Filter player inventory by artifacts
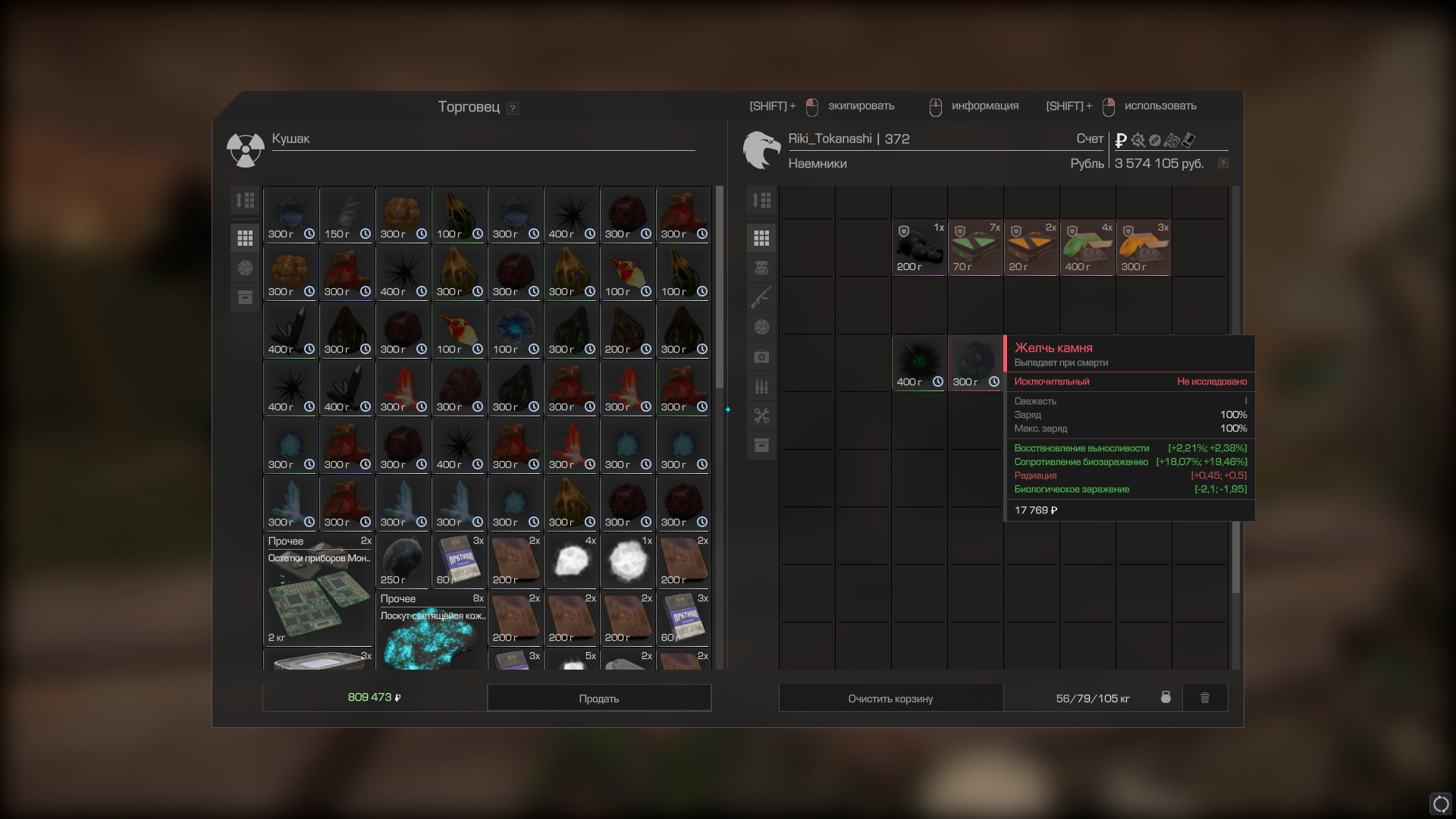 pyautogui.click(x=761, y=327)
